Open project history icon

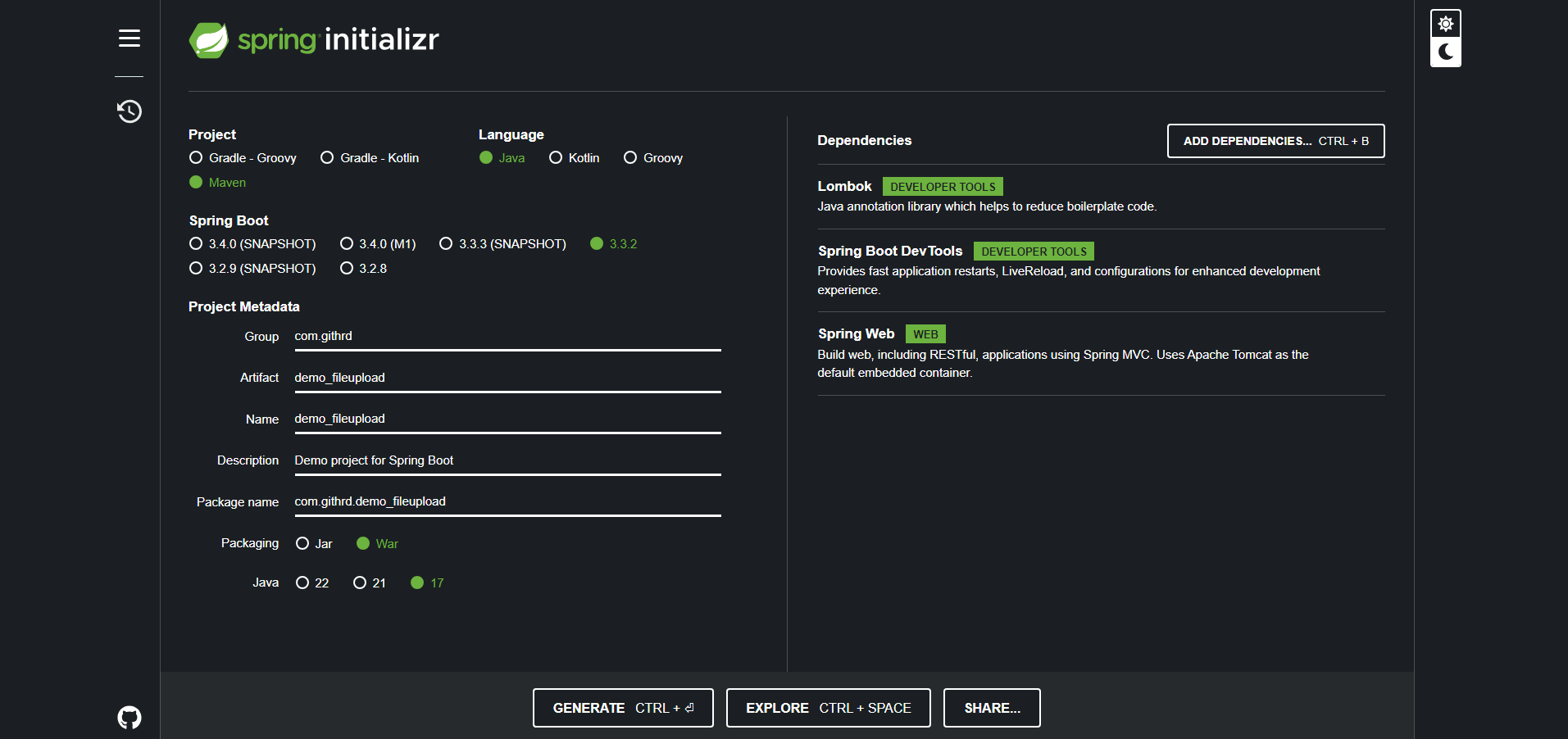(x=130, y=111)
